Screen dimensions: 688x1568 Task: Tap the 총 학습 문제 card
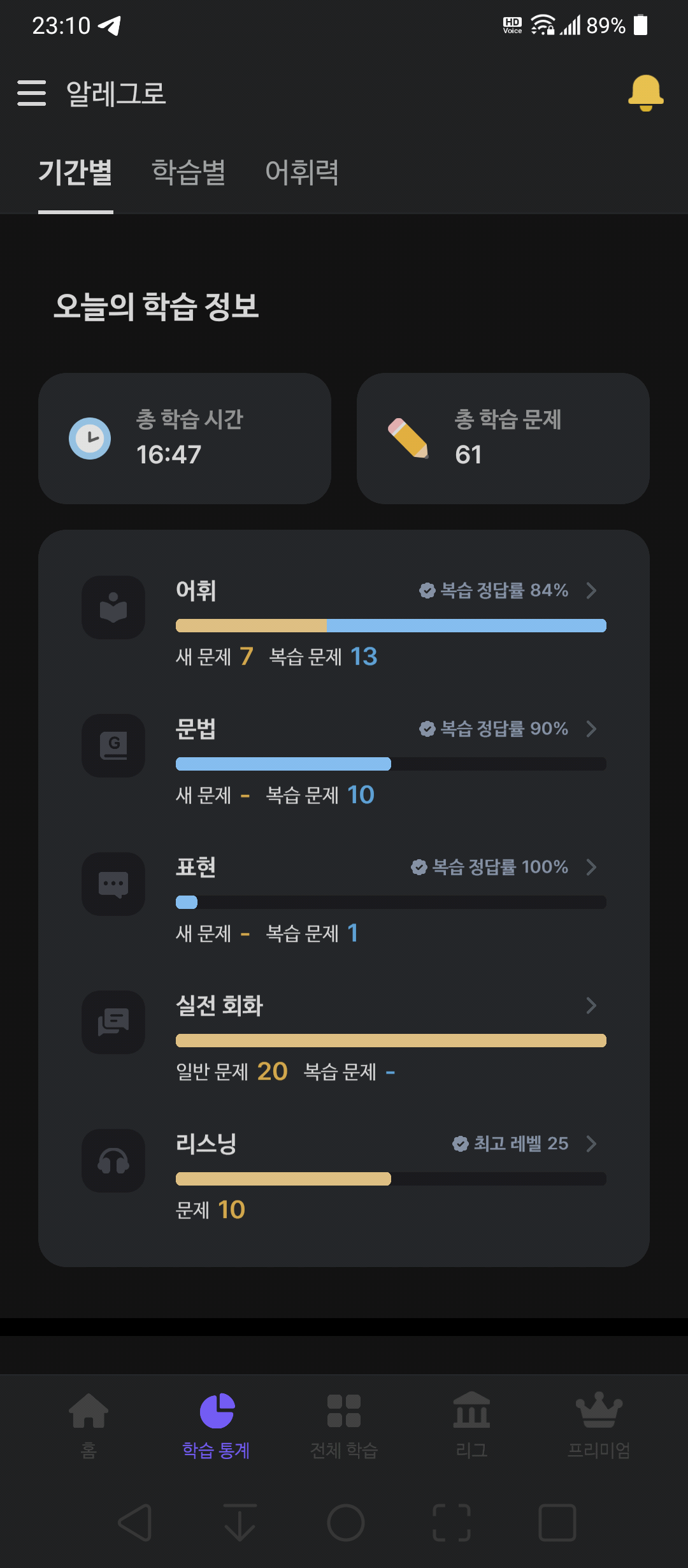tap(503, 439)
